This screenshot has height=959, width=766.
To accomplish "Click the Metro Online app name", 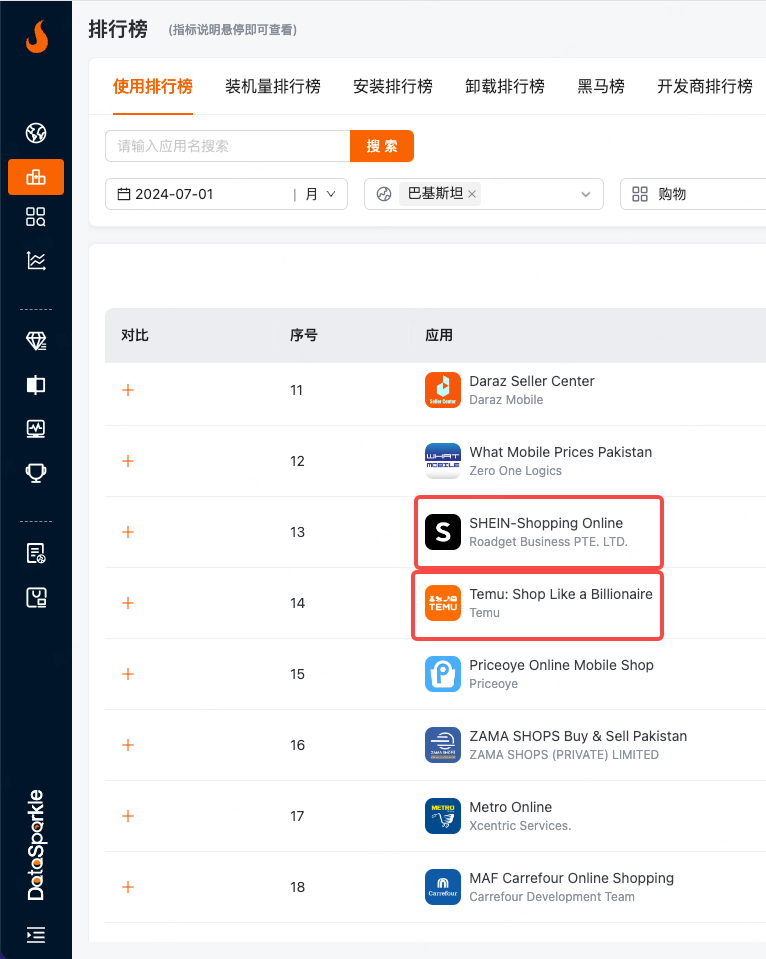I will [x=510, y=807].
